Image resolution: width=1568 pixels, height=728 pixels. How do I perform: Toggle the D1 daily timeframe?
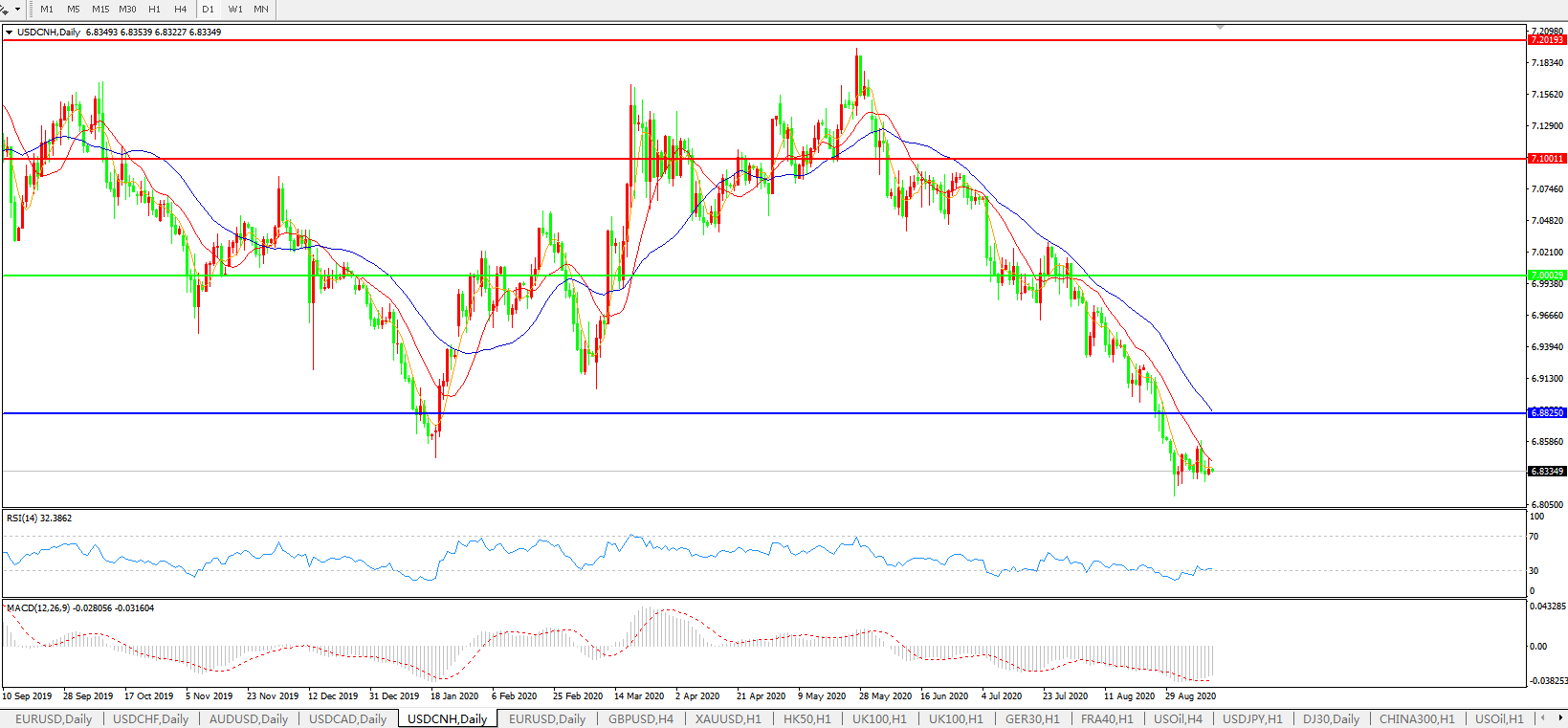(209, 9)
